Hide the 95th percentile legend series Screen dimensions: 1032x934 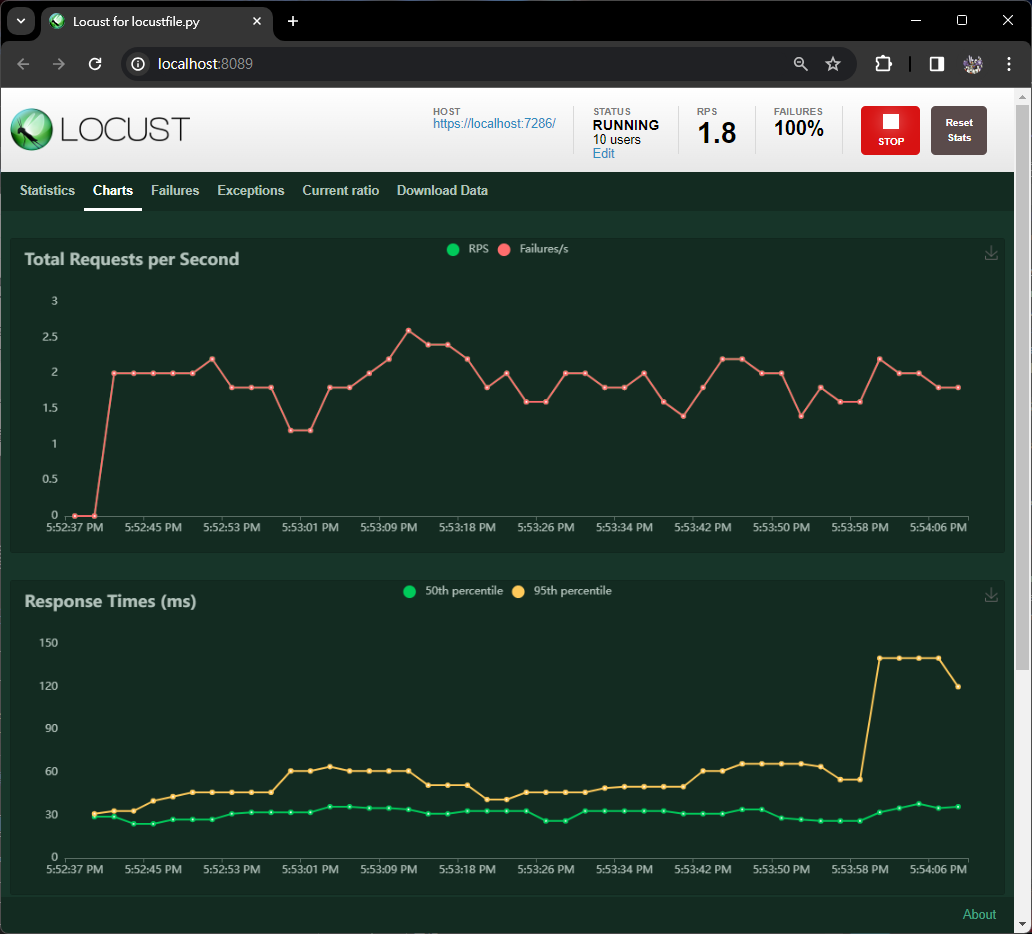pos(562,591)
